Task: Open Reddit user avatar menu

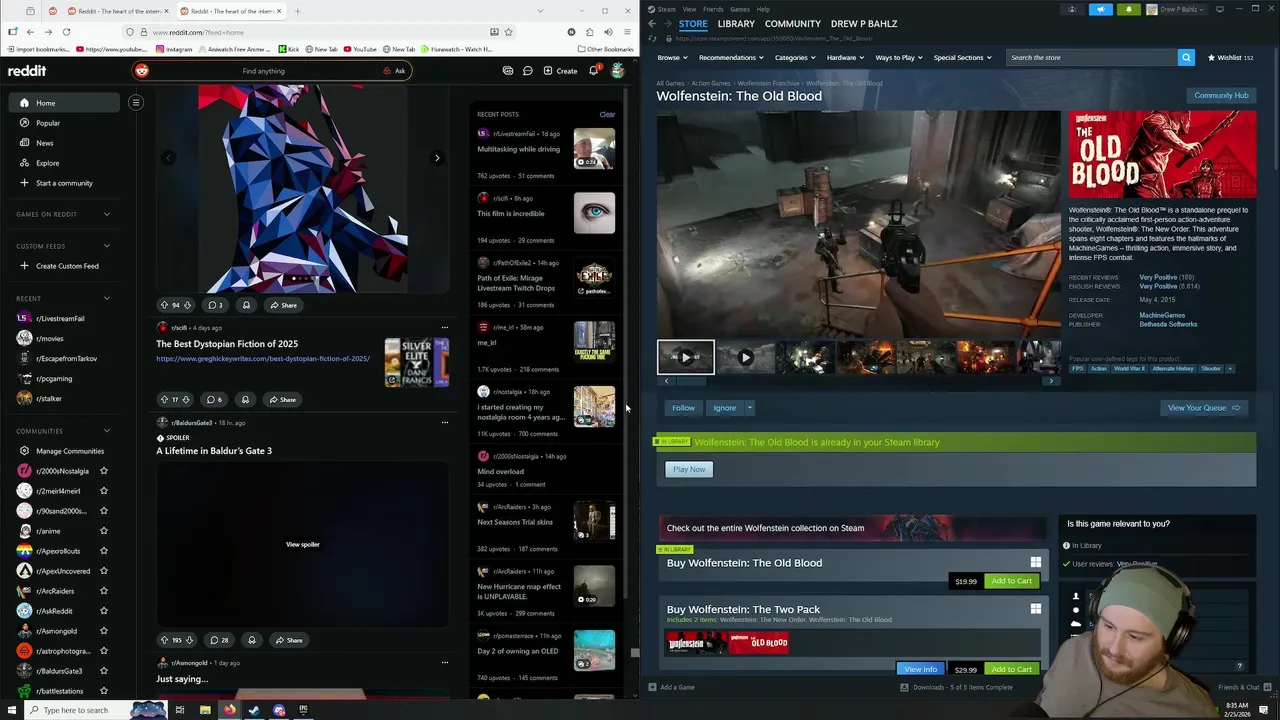Action: [x=618, y=71]
